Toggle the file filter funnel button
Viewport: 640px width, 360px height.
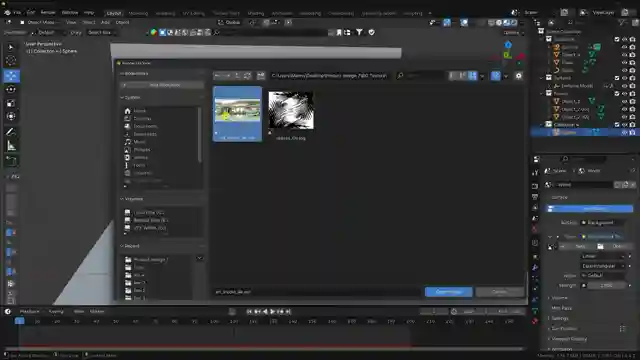pyautogui.click(x=496, y=76)
